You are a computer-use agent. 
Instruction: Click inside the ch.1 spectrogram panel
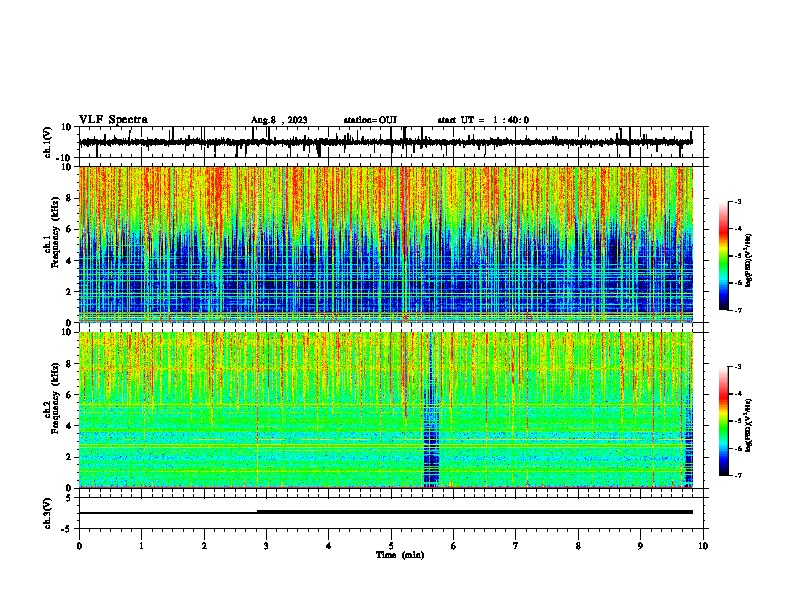tap(385, 244)
